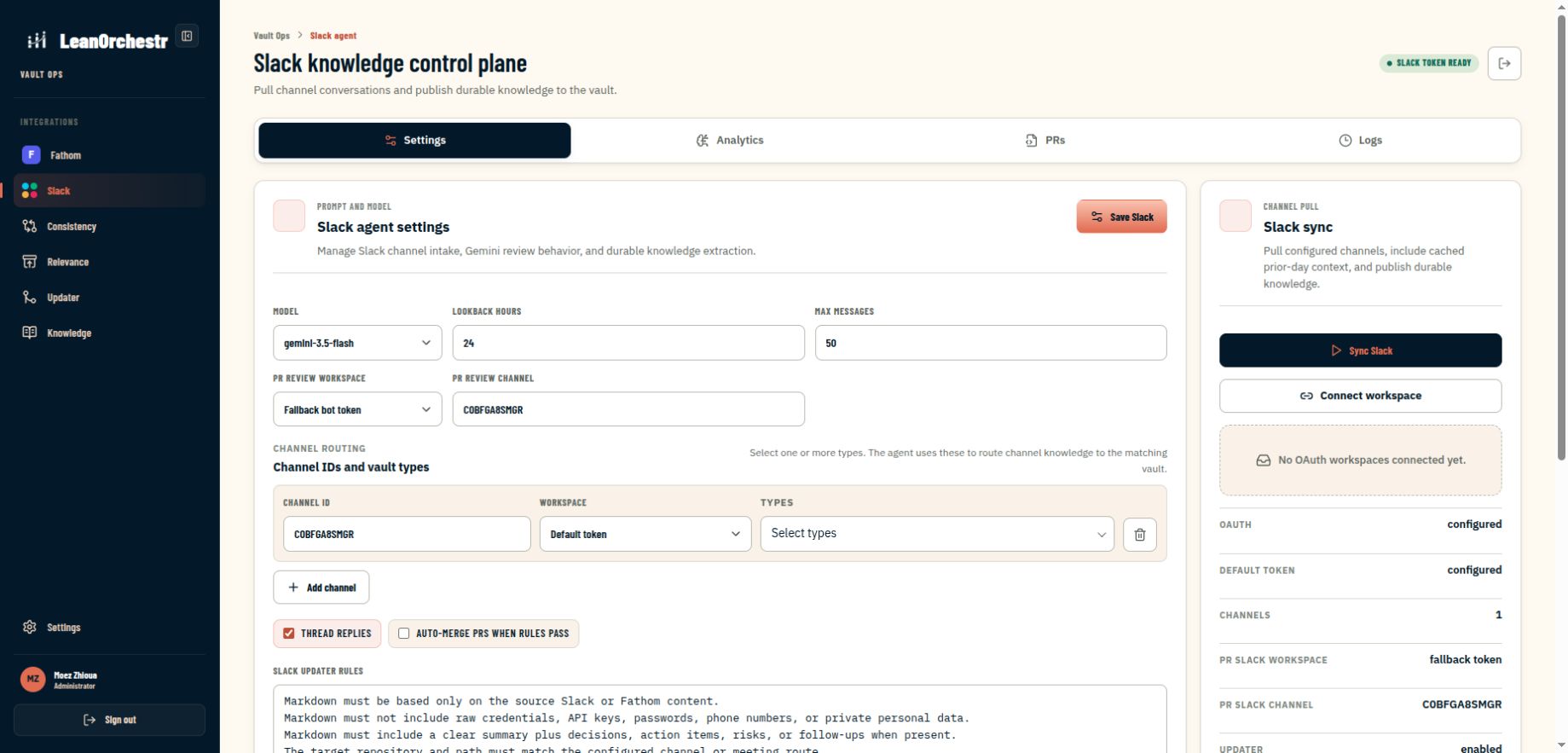Open channel Workspace Default token dropdown
The image size is (1568, 753).
[x=645, y=534]
